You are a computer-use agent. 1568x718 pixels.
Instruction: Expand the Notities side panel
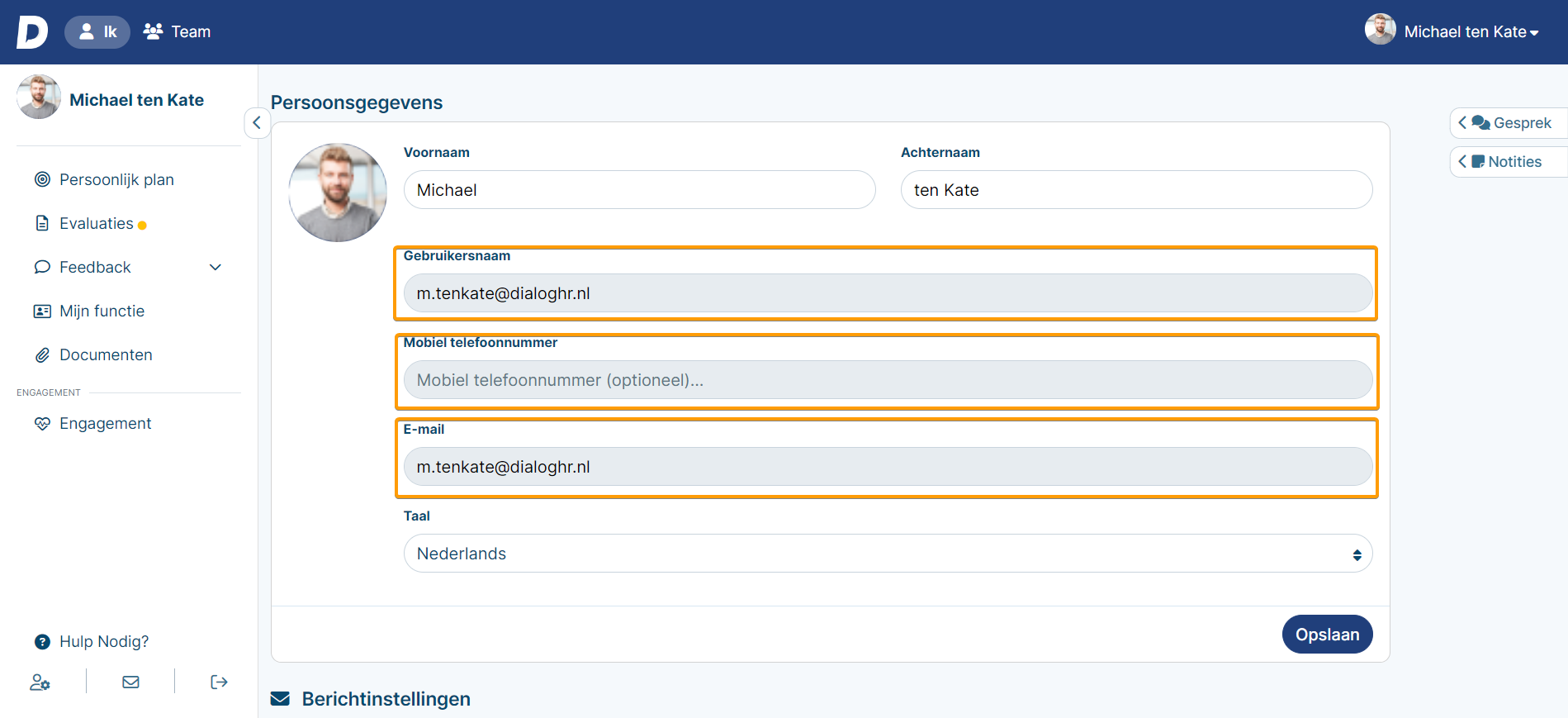click(x=1508, y=162)
